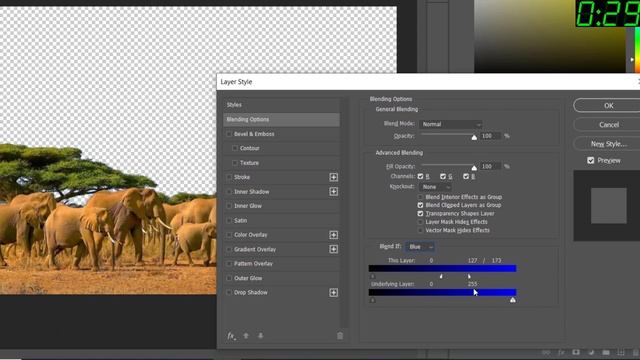Screen dimensions: 640x360
Task: Click inside the color picker field
Action: pyautogui.click(x=550, y=36)
